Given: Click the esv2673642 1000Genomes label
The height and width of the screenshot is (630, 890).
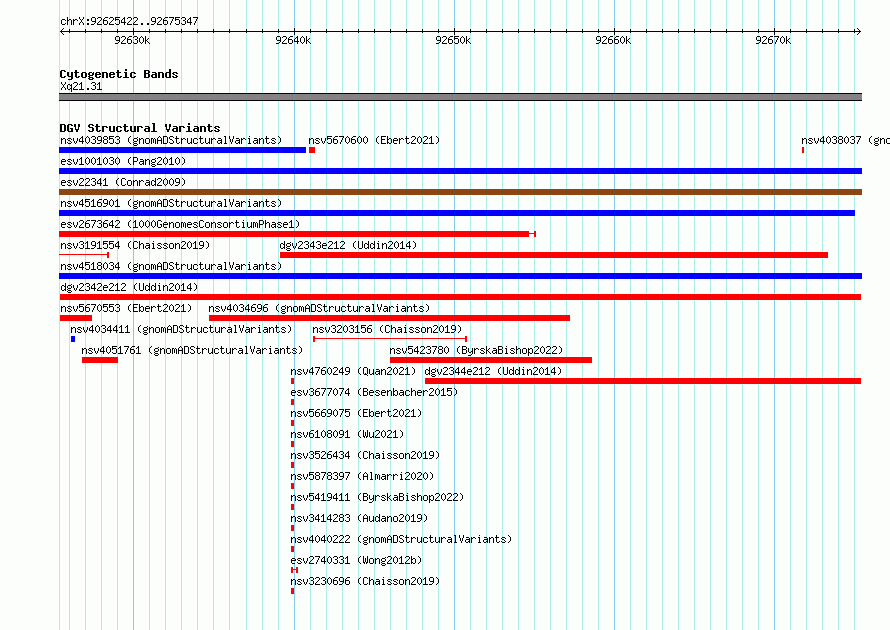Looking at the screenshot, I should (x=180, y=224).
